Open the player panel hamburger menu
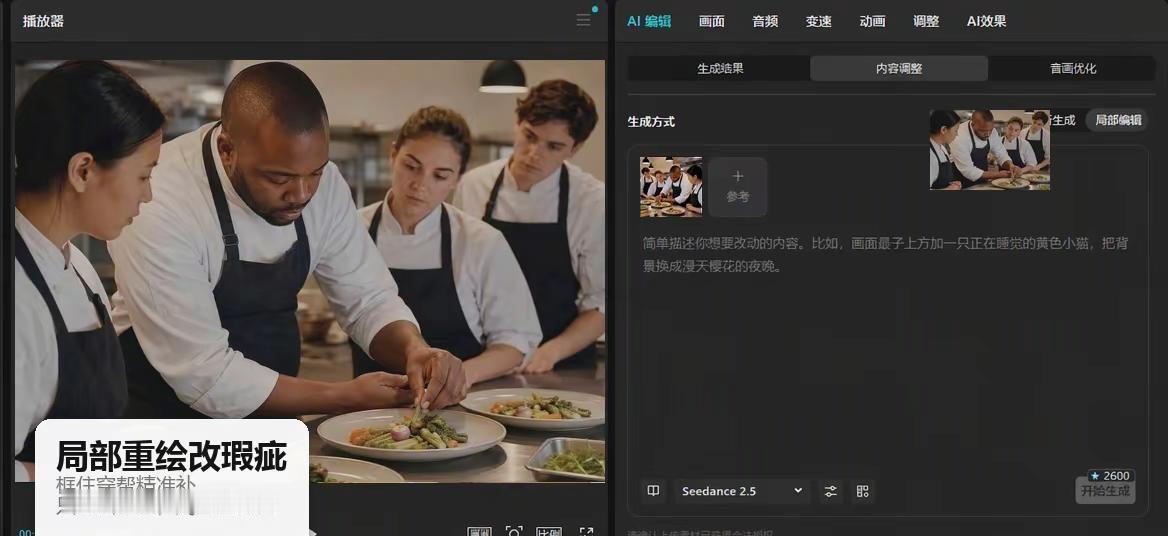This screenshot has width=1168, height=536. point(583,21)
